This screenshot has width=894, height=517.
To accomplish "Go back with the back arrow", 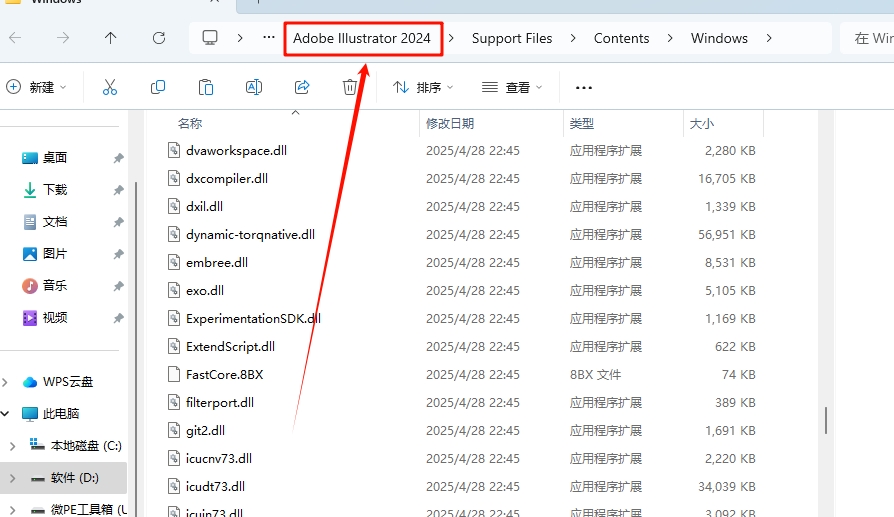I will coord(15,38).
